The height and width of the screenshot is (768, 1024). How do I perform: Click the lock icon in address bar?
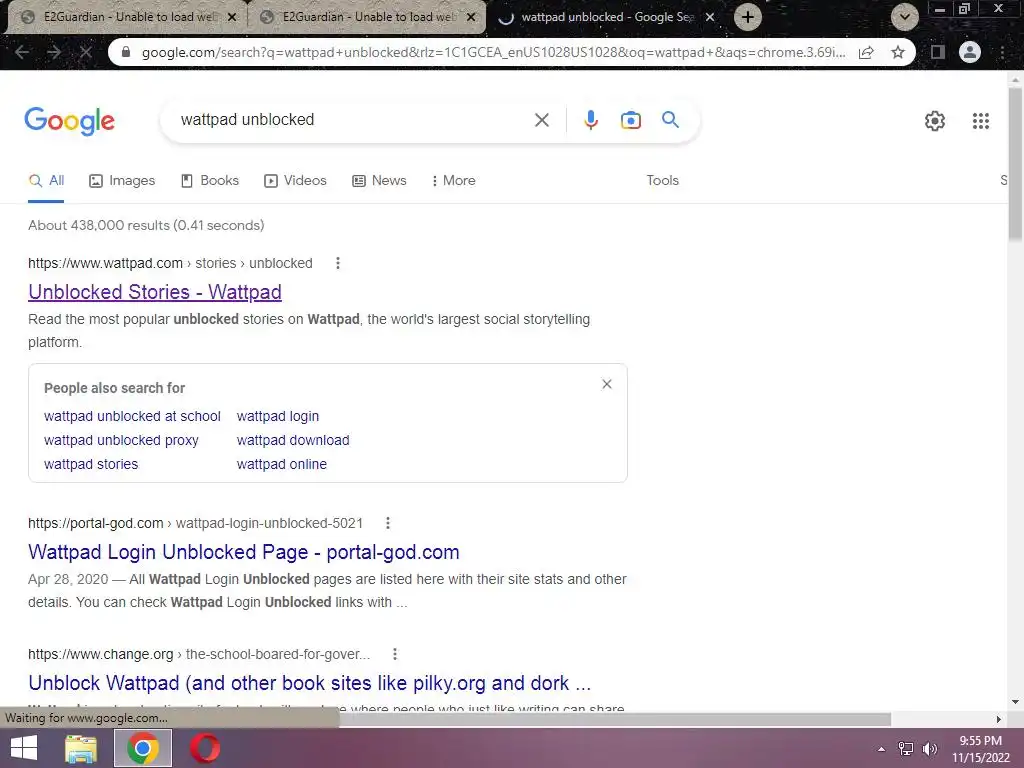[126, 52]
